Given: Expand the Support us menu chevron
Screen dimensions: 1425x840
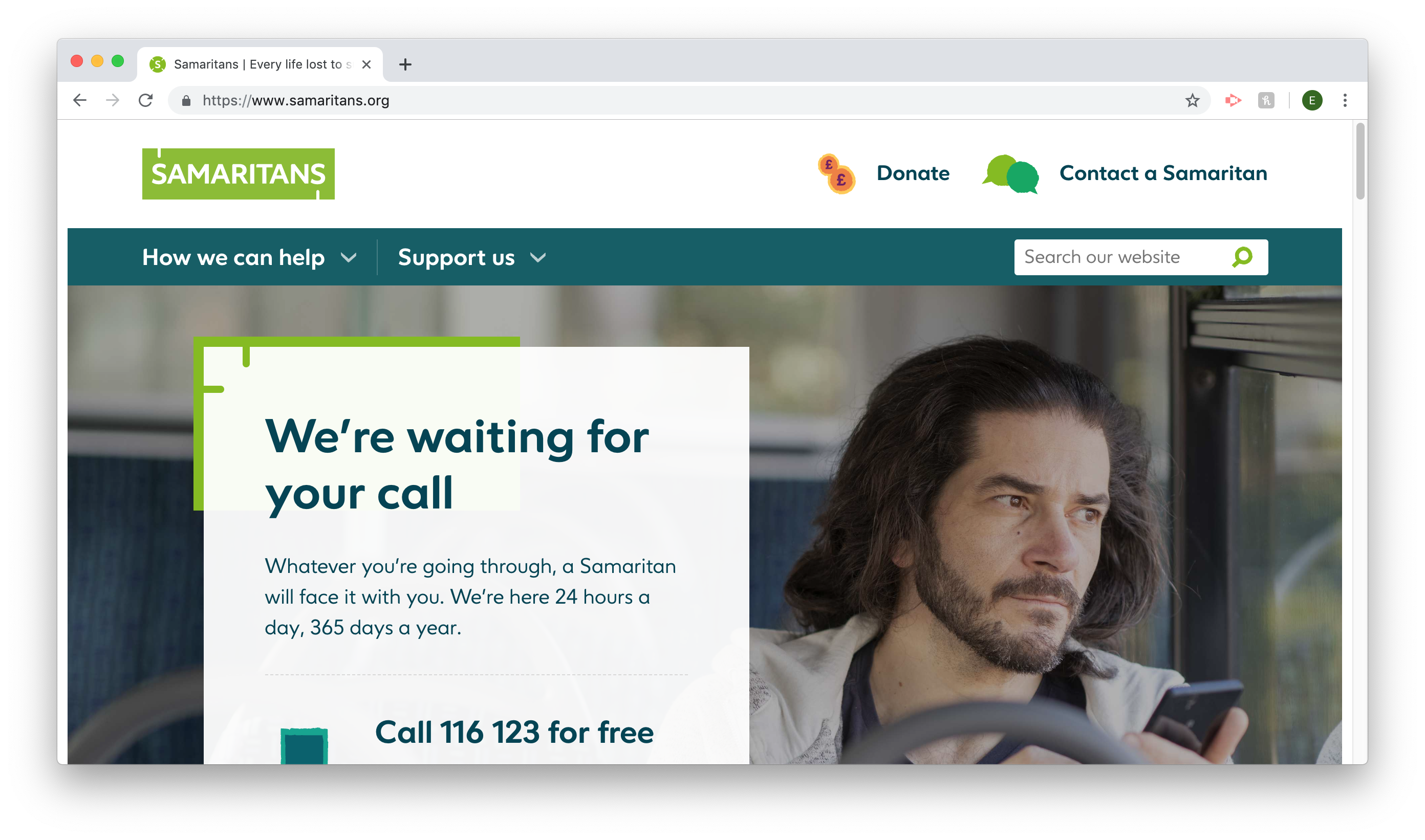Looking at the screenshot, I should pyautogui.click(x=538, y=257).
